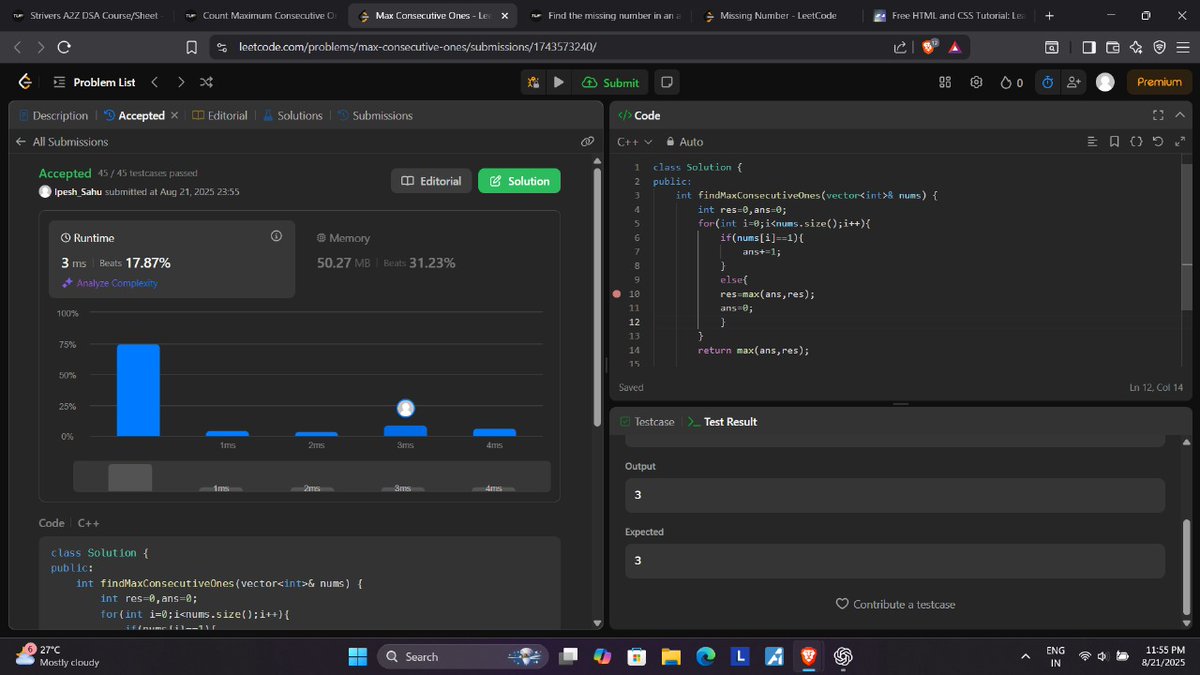The height and width of the screenshot is (675, 1200).
Task: Click the invite a friend icon
Action: pyautogui.click(x=1073, y=83)
